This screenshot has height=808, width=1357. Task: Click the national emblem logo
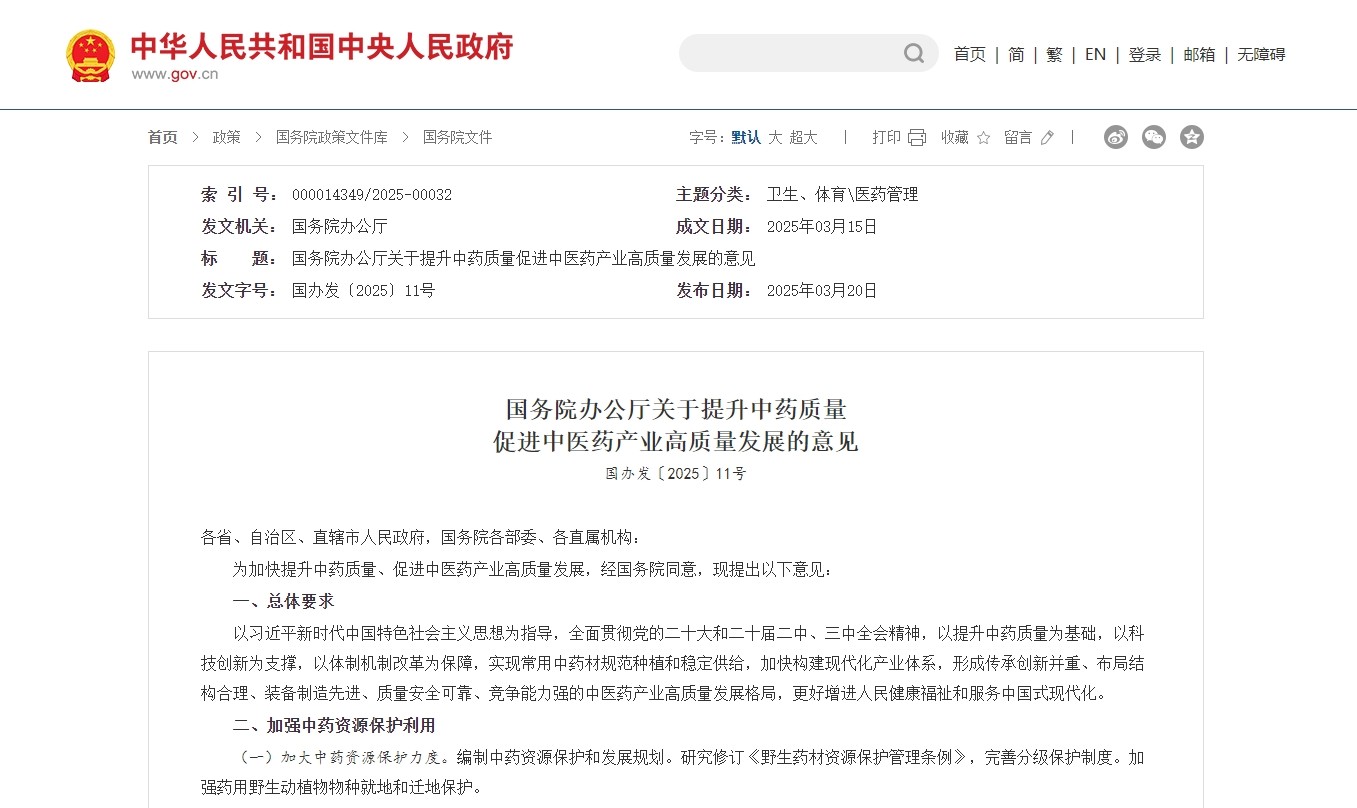pyautogui.click(x=91, y=56)
